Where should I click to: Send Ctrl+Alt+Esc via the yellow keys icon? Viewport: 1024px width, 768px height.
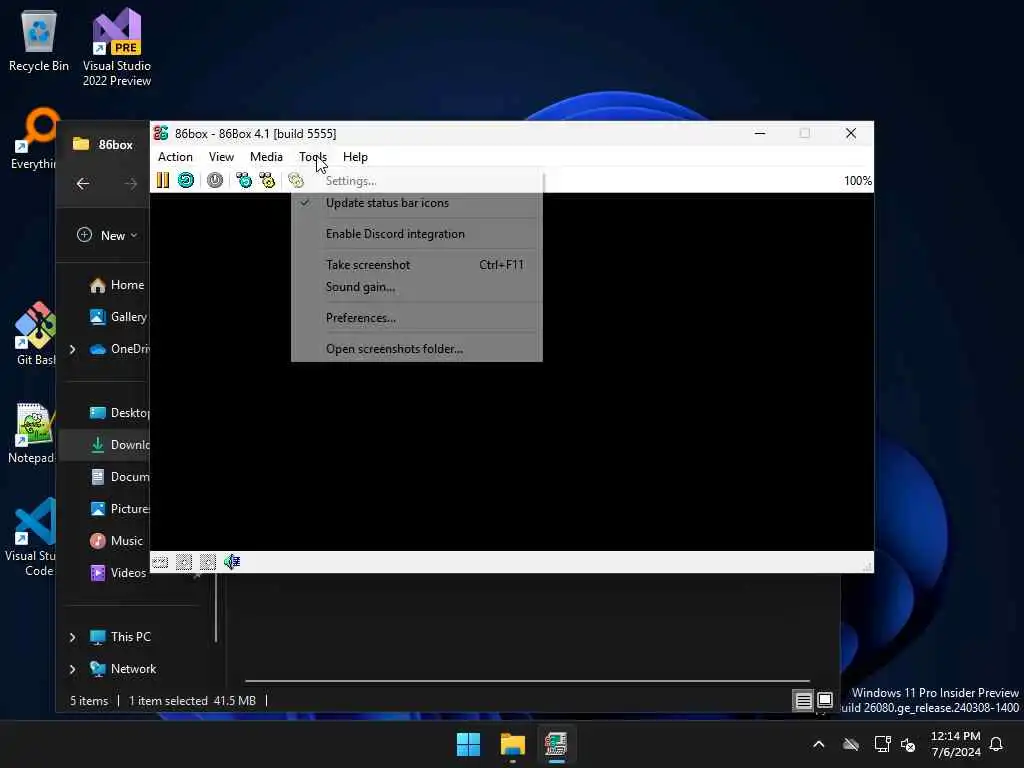click(x=267, y=180)
